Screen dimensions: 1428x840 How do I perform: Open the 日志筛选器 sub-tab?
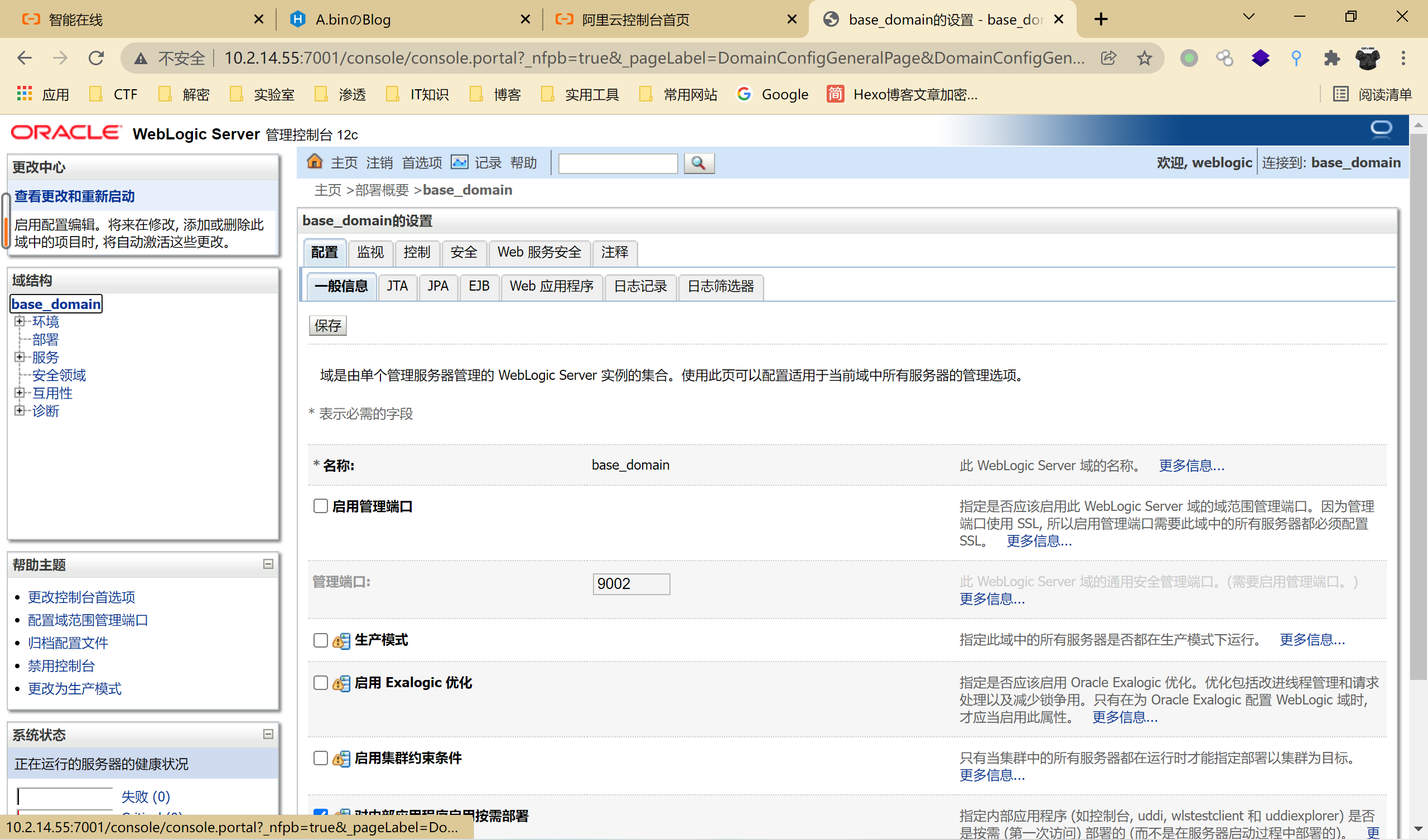click(720, 286)
